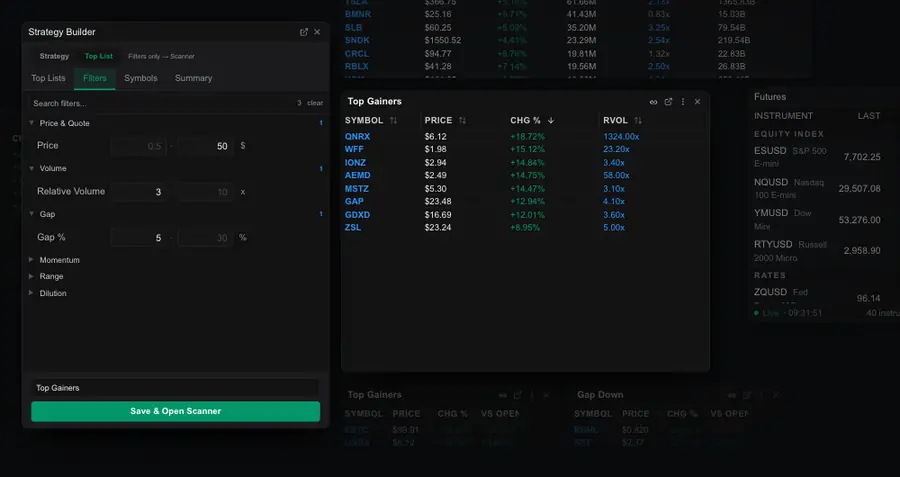The image size is (900, 477).
Task: Sort by RVOL column arrows
Action: [638, 121]
